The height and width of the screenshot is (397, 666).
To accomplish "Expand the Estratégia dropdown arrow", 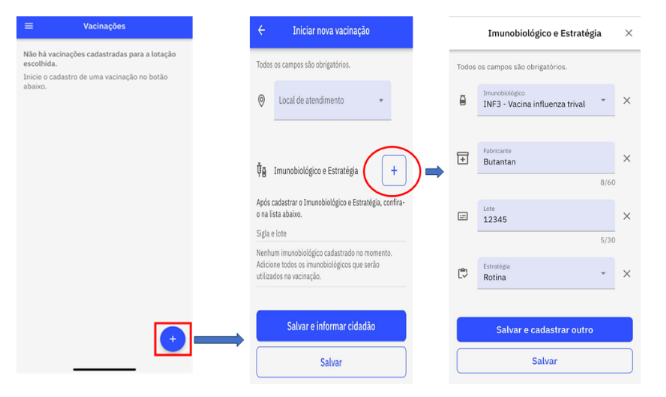I will point(603,273).
